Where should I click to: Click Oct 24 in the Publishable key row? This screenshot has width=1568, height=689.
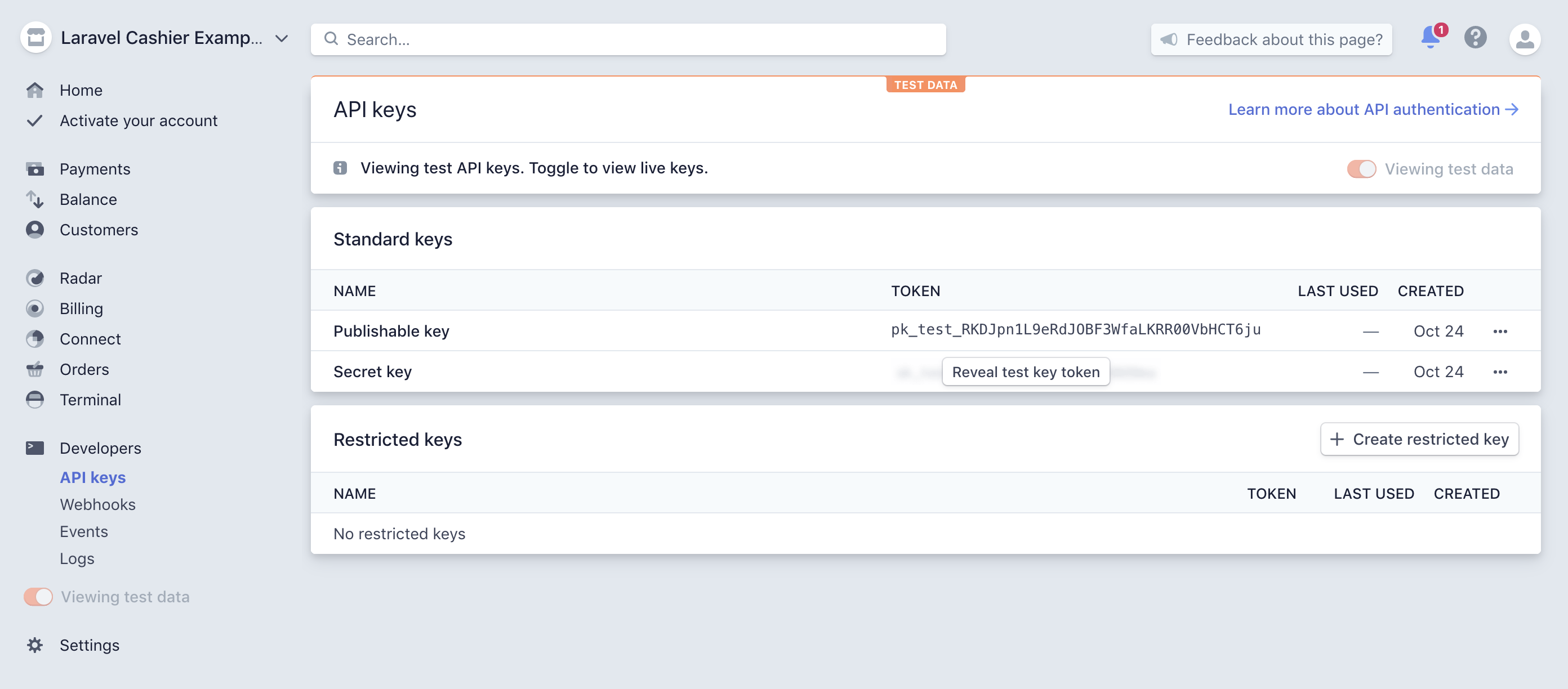click(1438, 331)
